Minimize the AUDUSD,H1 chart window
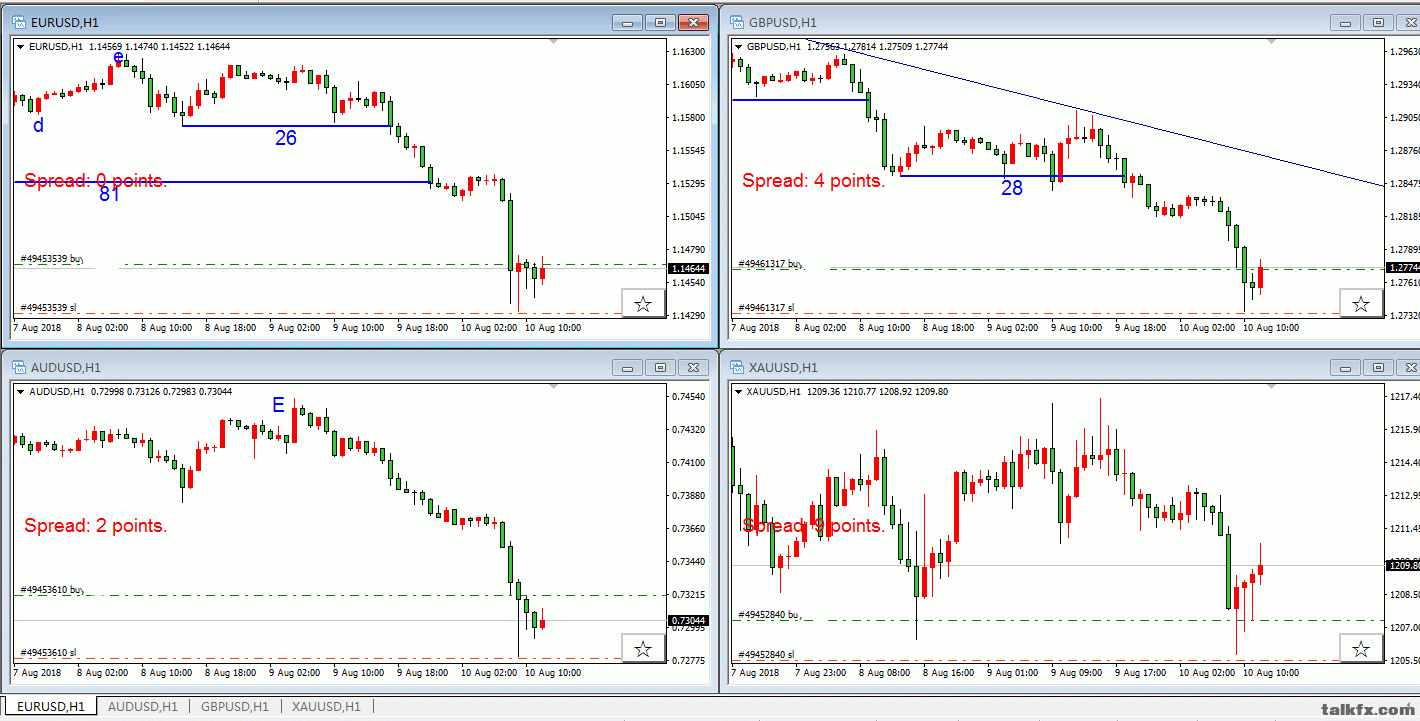This screenshot has width=1420, height=721. click(x=628, y=367)
